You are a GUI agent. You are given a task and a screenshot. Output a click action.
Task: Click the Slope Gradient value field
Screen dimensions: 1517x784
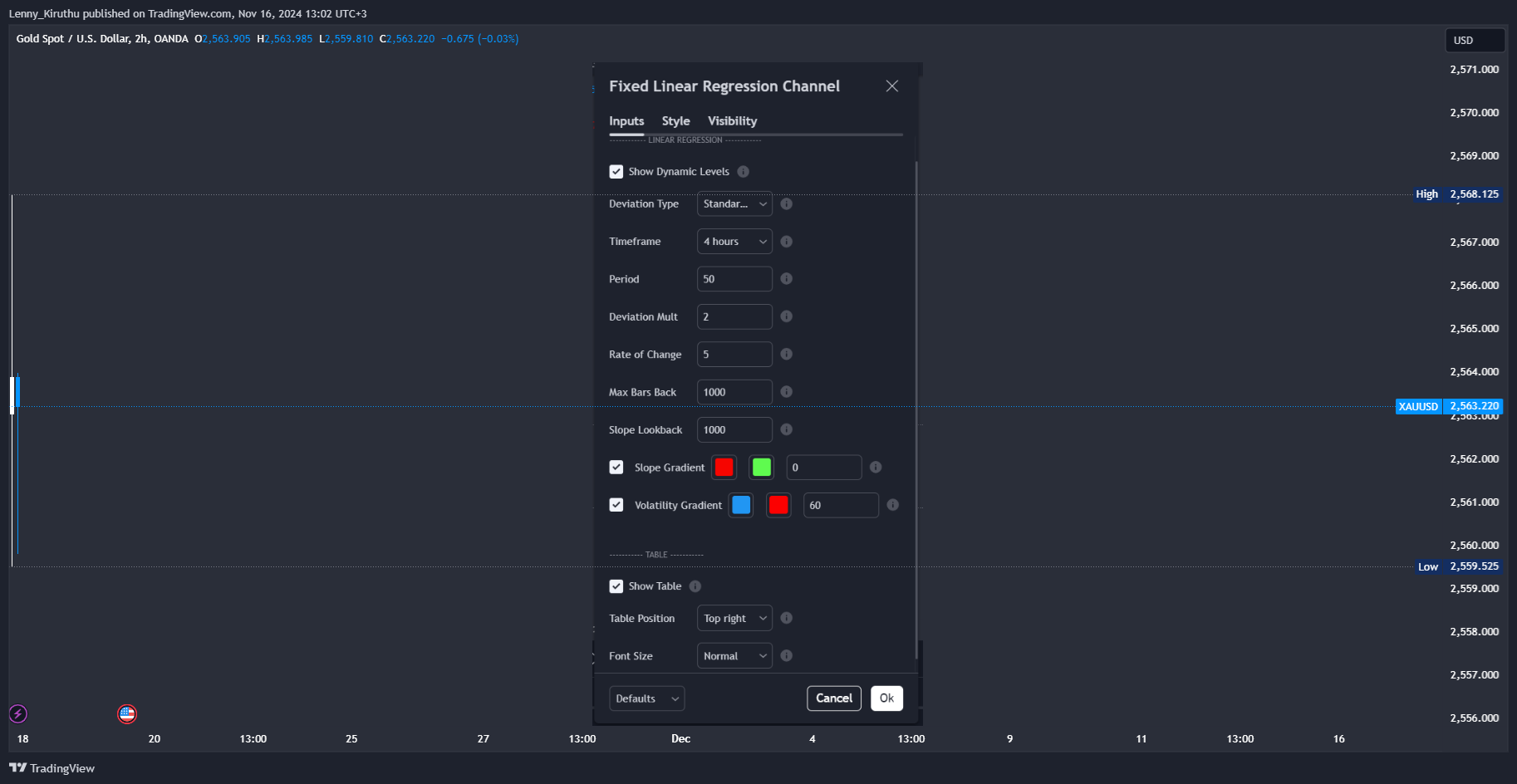pos(824,468)
